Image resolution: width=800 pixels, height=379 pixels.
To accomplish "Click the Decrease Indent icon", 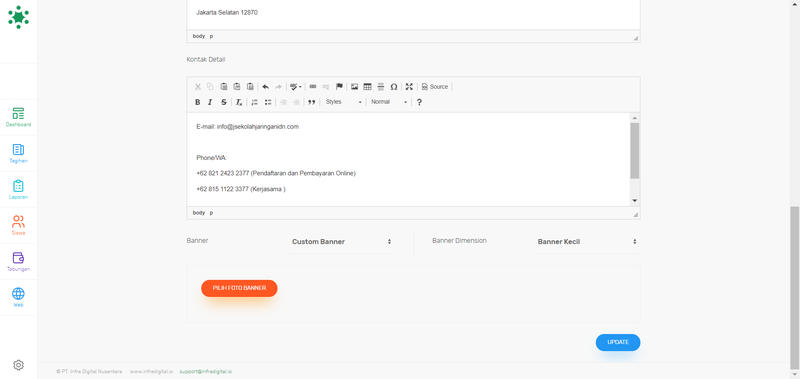I will [283, 102].
